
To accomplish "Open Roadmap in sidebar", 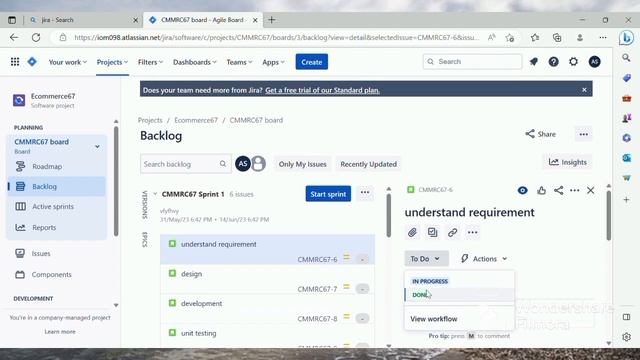I will (x=57, y=167).
